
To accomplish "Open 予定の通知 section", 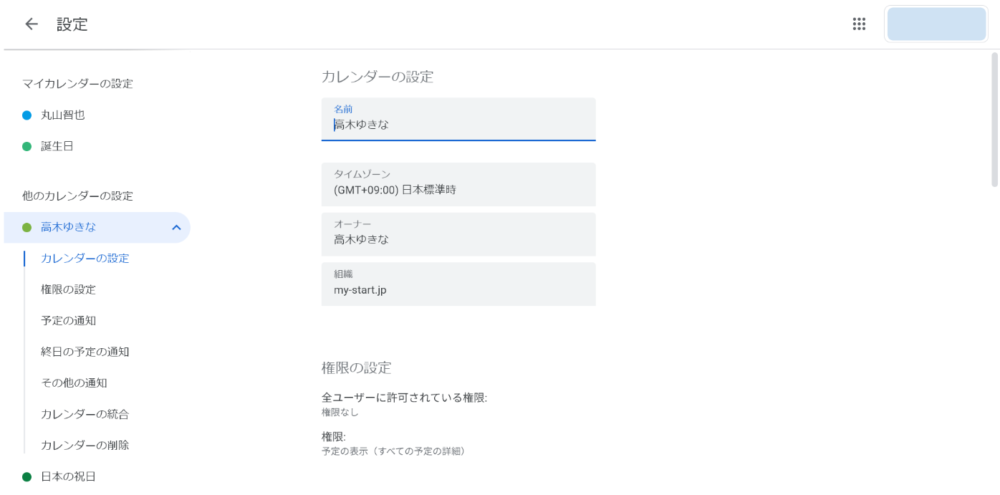I will [68, 320].
